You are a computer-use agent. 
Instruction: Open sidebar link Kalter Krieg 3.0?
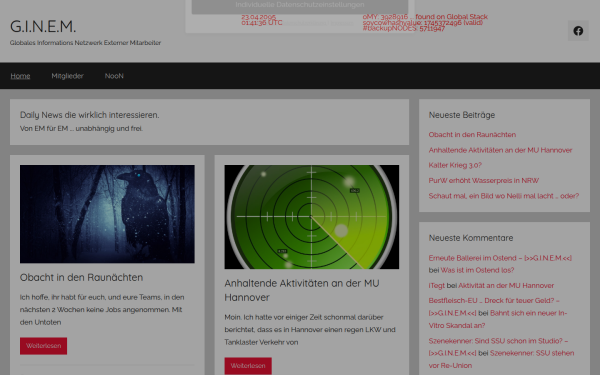coord(455,165)
